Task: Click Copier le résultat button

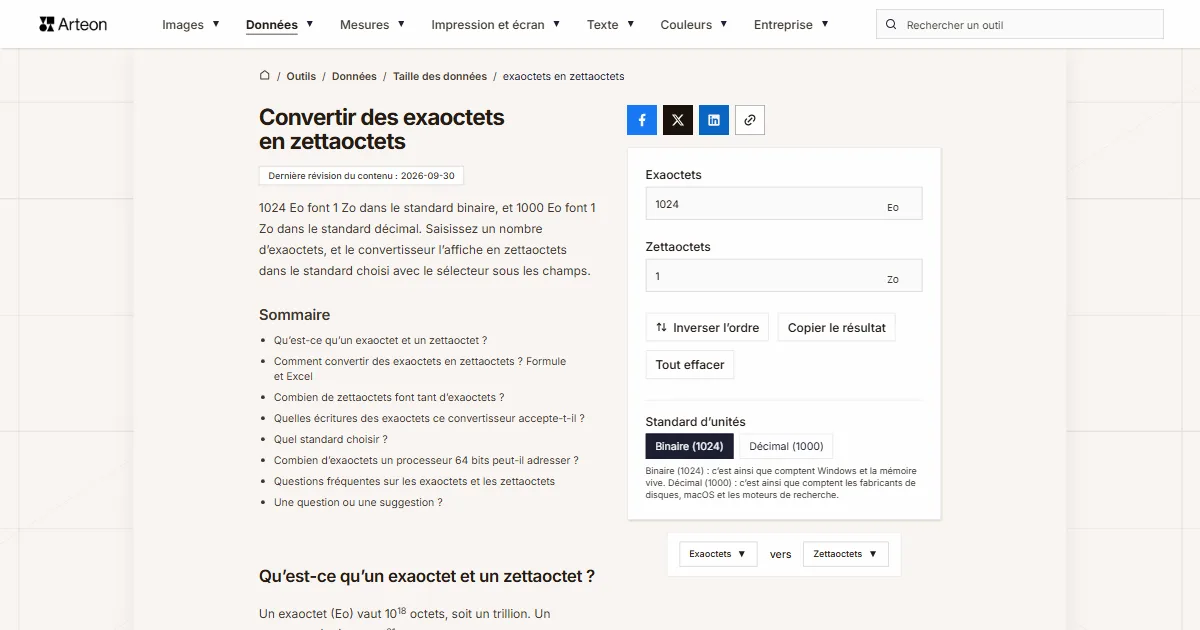Action: point(837,328)
